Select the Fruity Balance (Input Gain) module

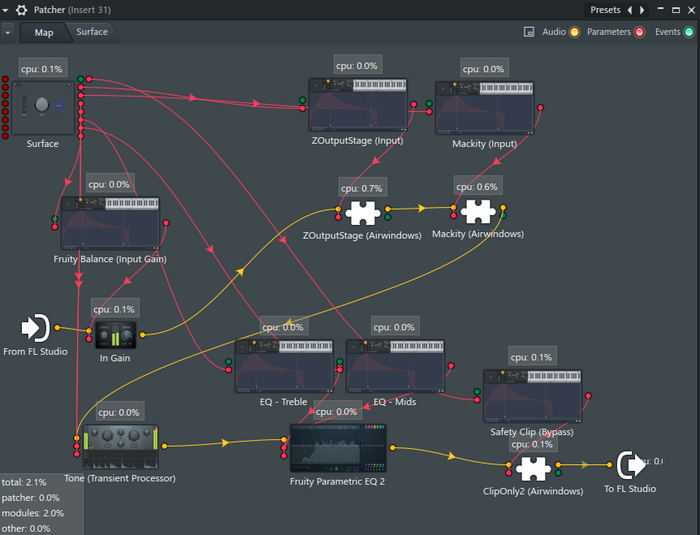coord(110,223)
